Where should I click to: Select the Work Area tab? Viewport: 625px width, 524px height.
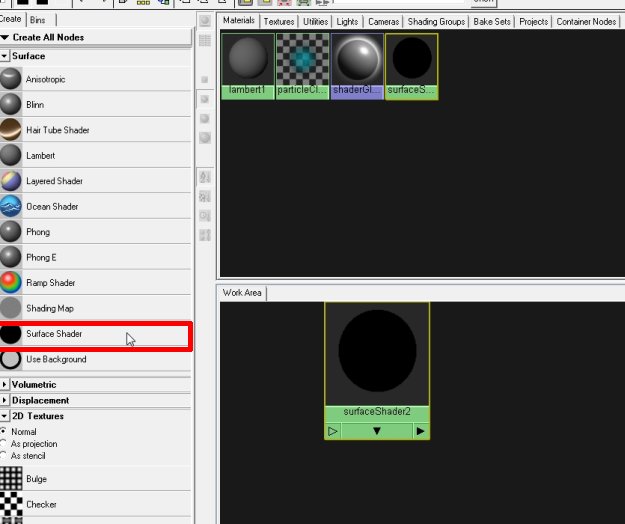pyautogui.click(x=242, y=293)
